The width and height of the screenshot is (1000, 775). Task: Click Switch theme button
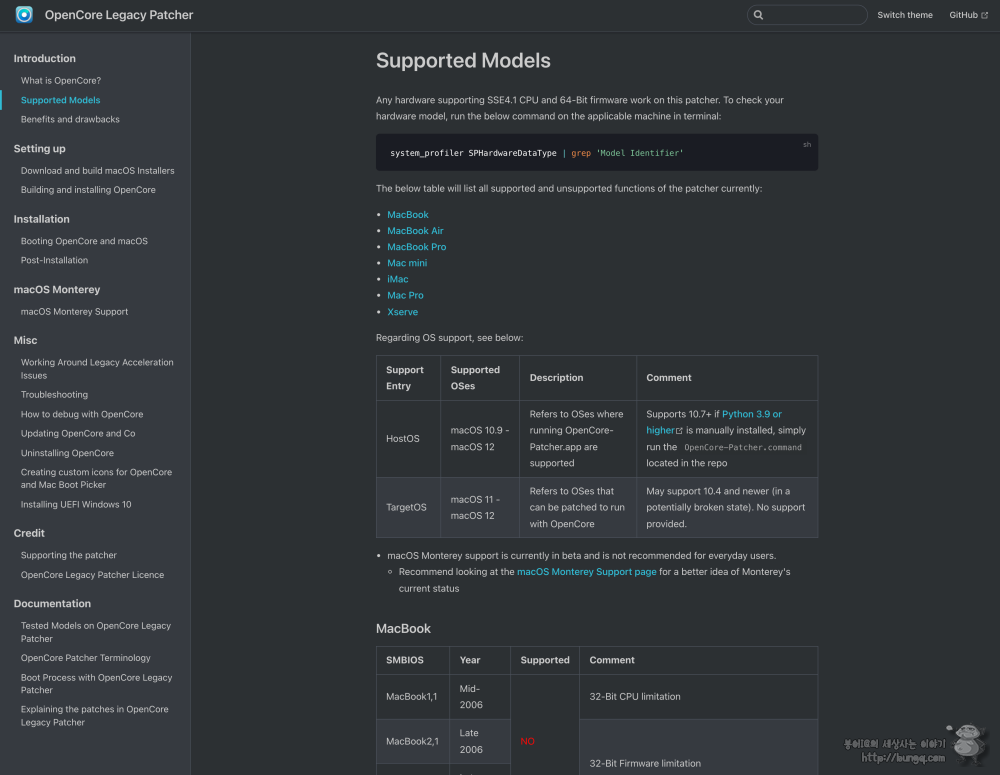pos(904,15)
